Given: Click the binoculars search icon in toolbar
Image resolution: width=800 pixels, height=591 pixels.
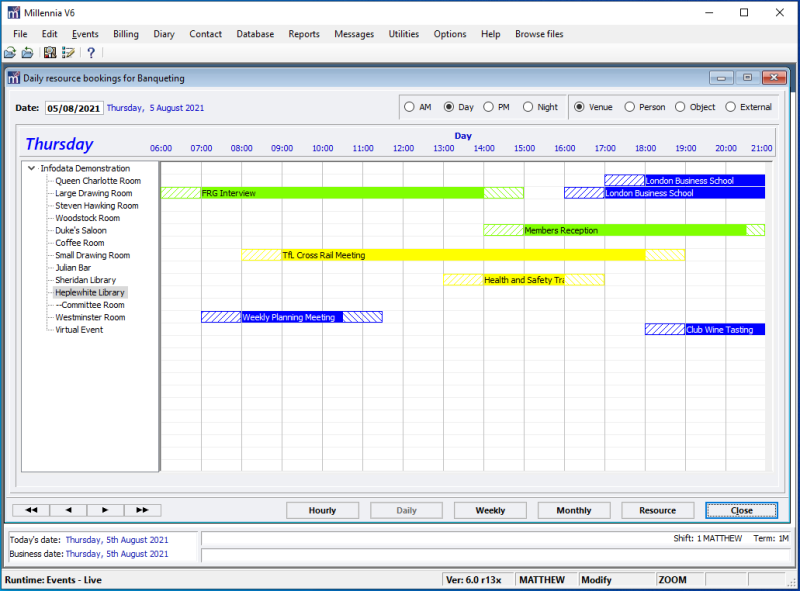Looking at the screenshot, I should 49,53.
